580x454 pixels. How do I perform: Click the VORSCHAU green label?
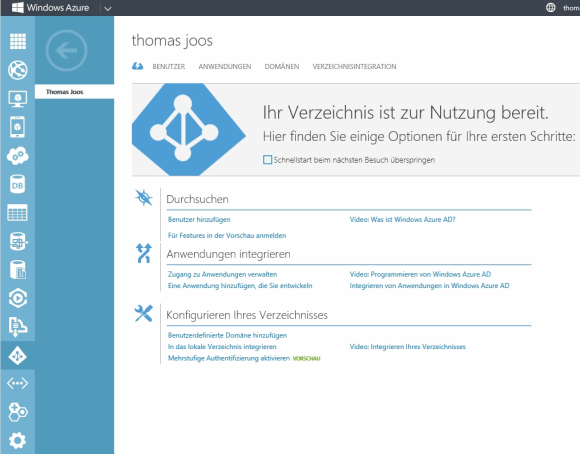pyautogui.click(x=306, y=359)
